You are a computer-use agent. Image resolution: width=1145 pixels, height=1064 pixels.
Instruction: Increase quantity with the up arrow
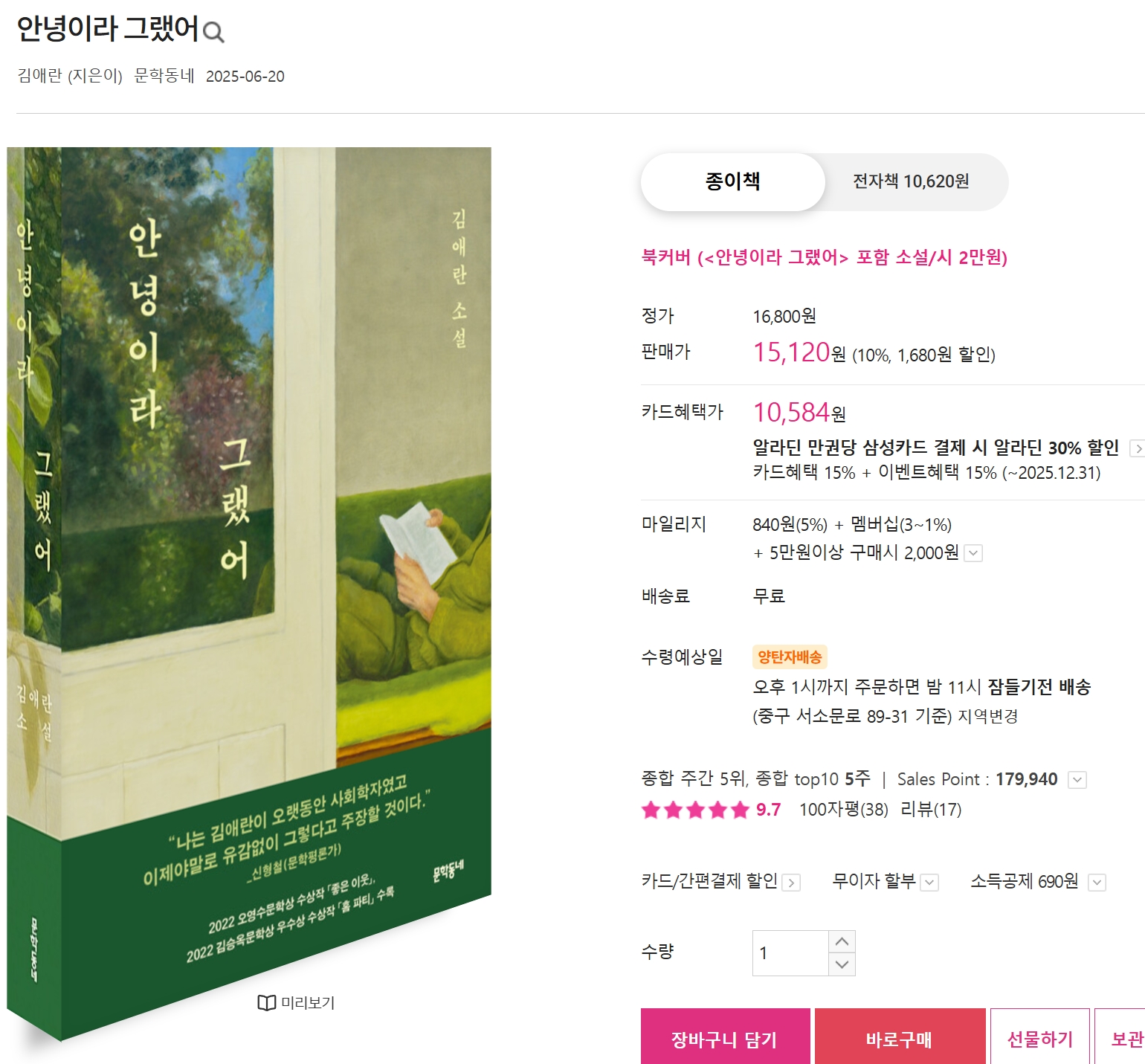pyautogui.click(x=842, y=941)
